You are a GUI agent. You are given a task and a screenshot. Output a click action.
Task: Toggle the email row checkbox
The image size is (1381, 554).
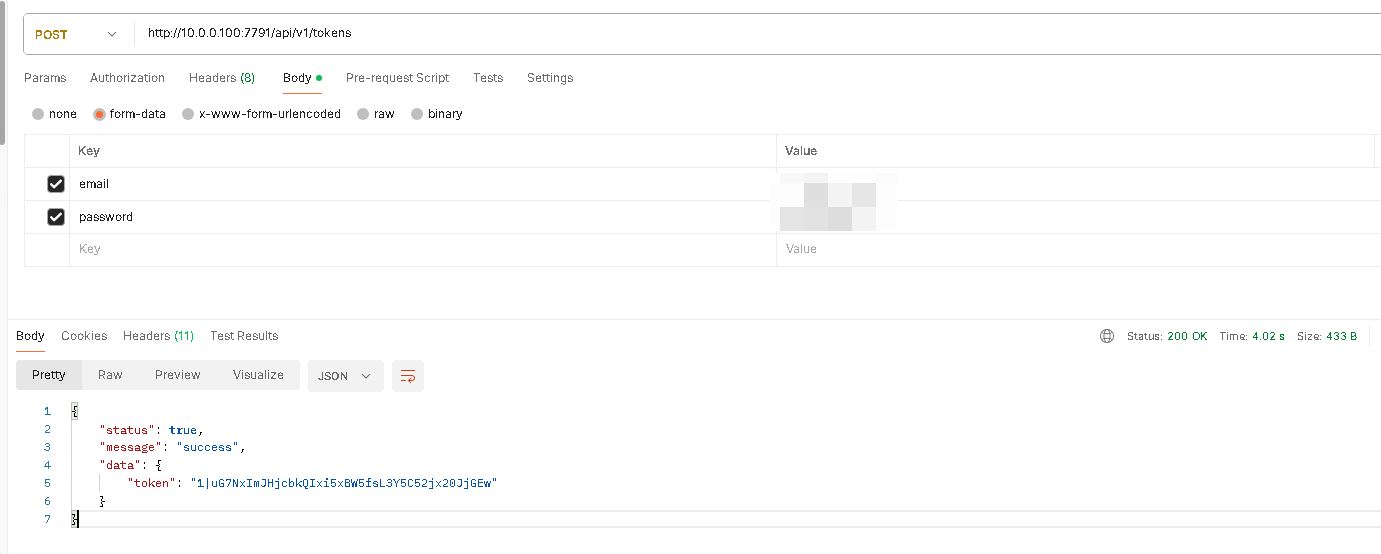point(56,184)
